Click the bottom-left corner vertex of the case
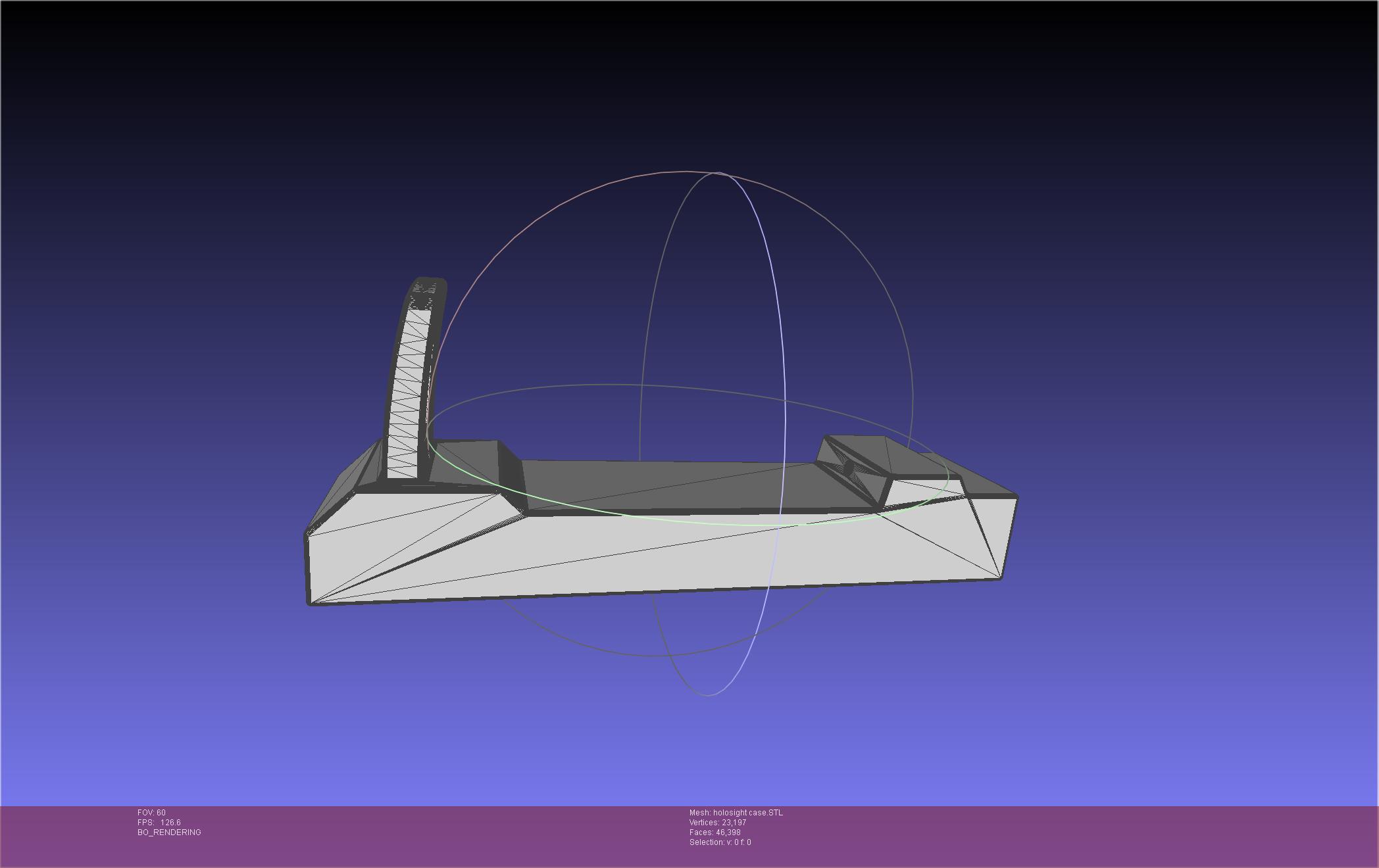 pyautogui.click(x=311, y=603)
